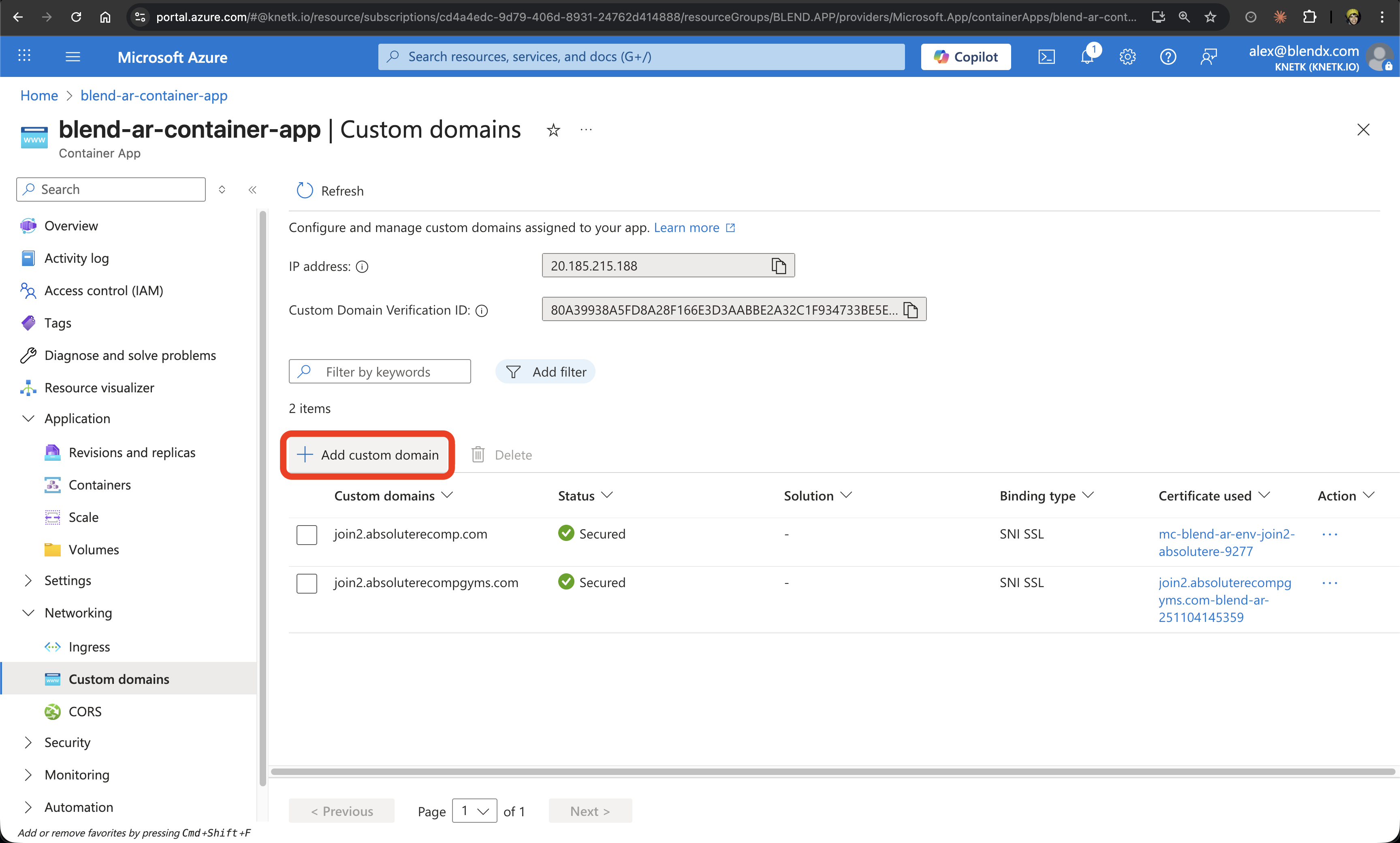The width and height of the screenshot is (1400, 843).
Task: Click Add custom domain
Action: 367,454
